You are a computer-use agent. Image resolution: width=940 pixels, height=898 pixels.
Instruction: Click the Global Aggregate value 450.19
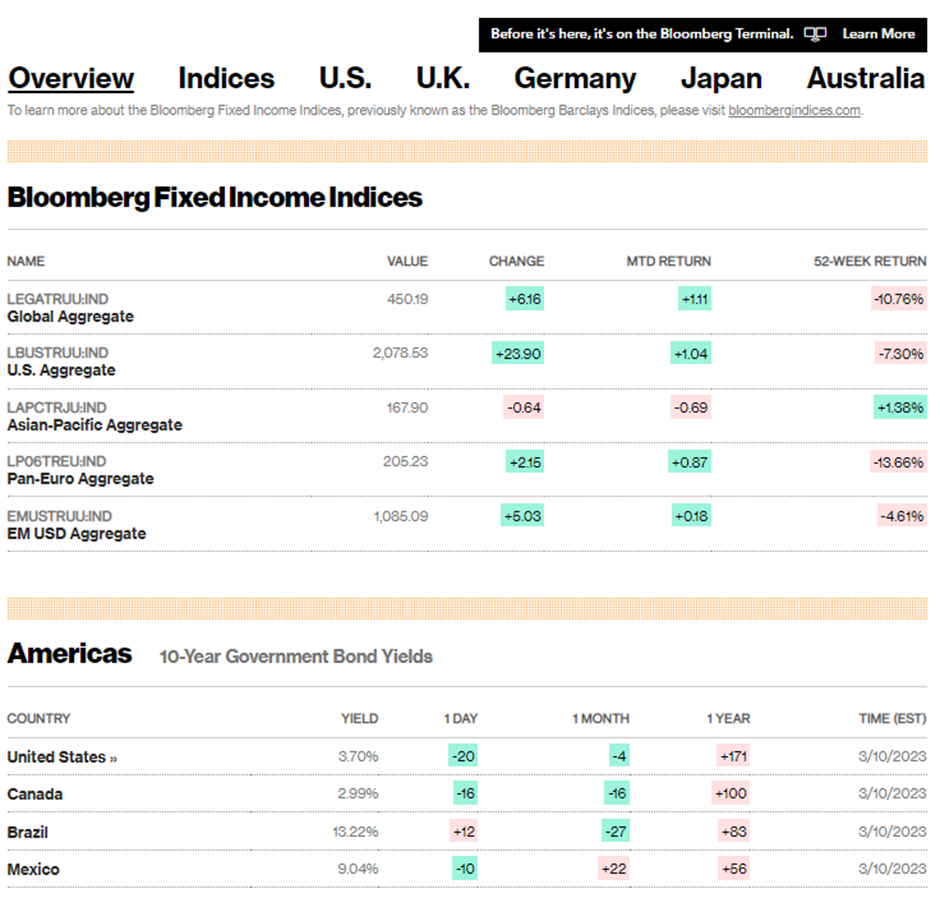pos(408,299)
